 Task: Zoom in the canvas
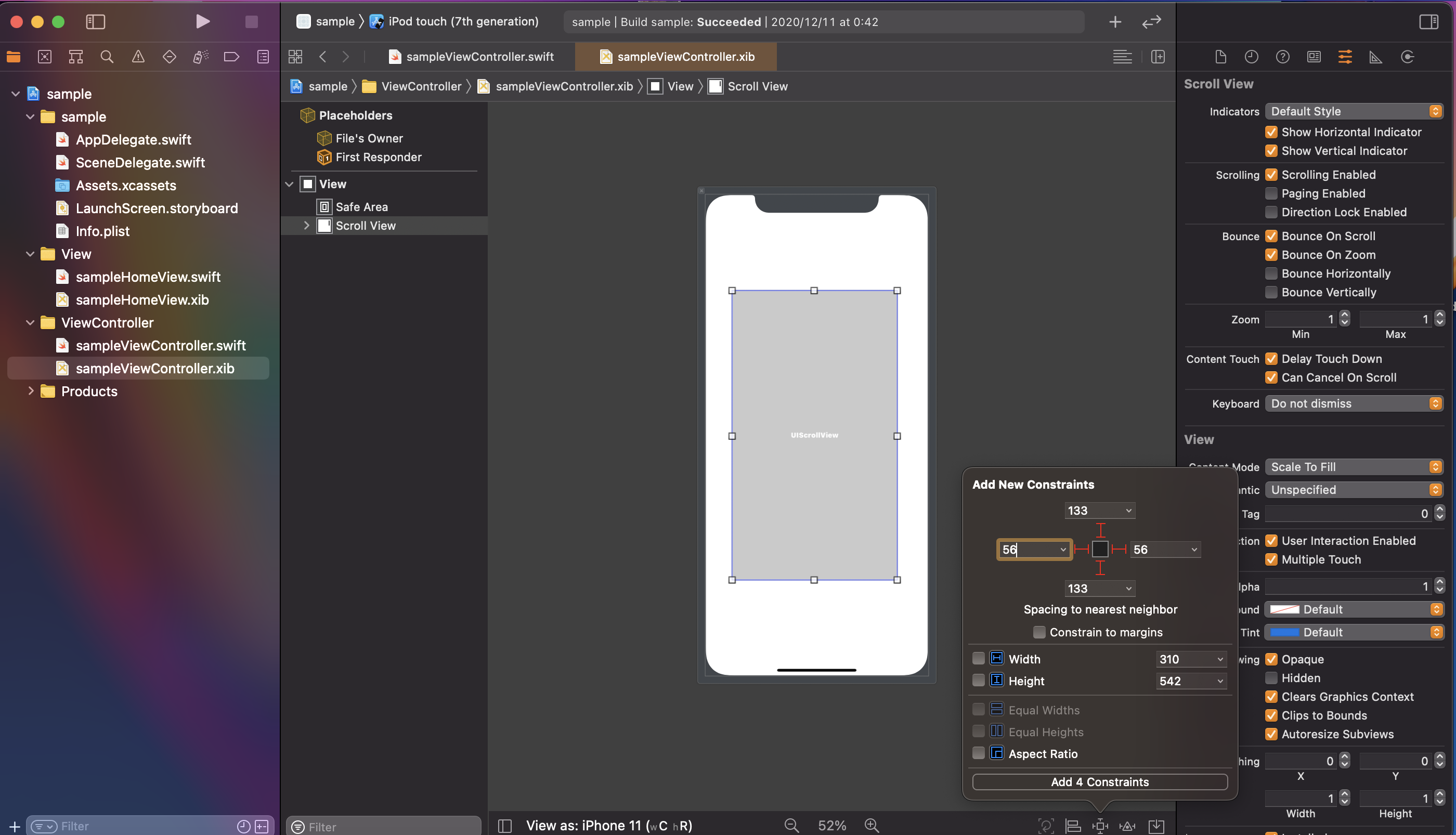click(872, 826)
